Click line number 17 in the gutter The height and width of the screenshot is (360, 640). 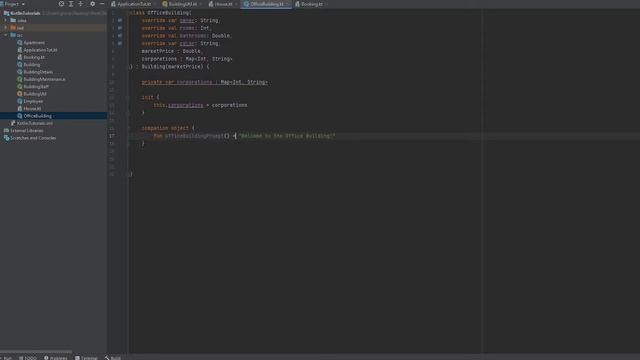pyautogui.click(x=112, y=136)
